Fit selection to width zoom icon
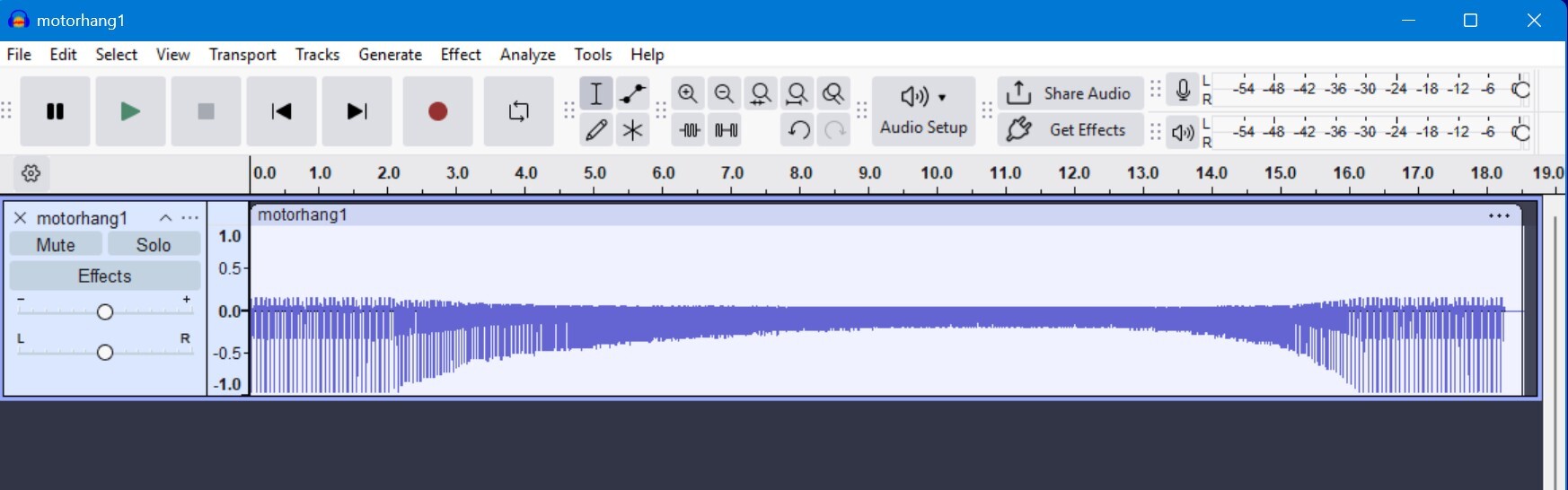 pyautogui.click(x=761, y=93)
